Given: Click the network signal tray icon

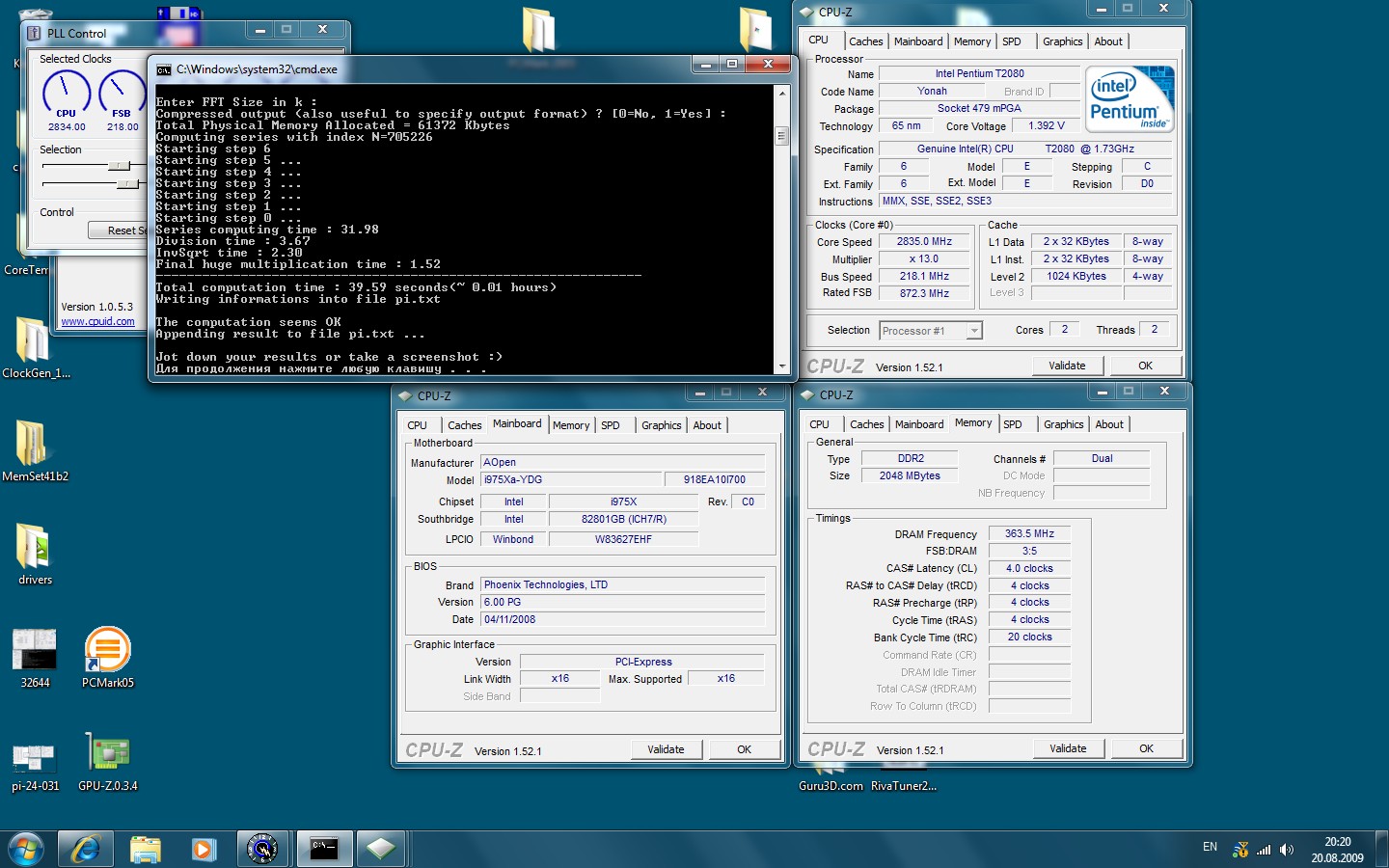Looking at the screenshot, I should click(1264, 850).
